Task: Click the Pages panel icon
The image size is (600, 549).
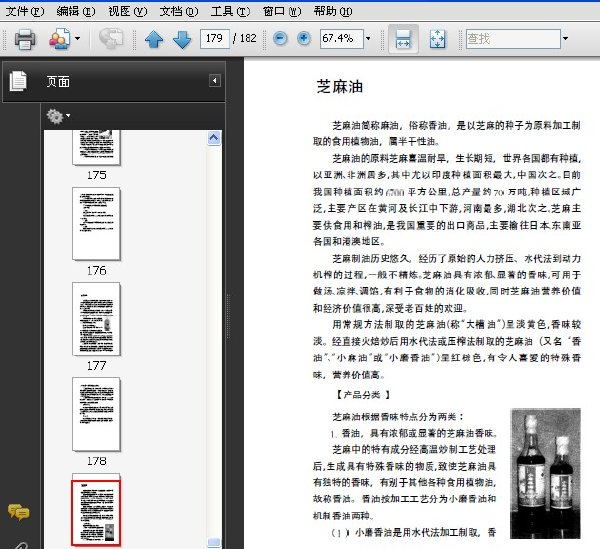Action: point(18,81)
